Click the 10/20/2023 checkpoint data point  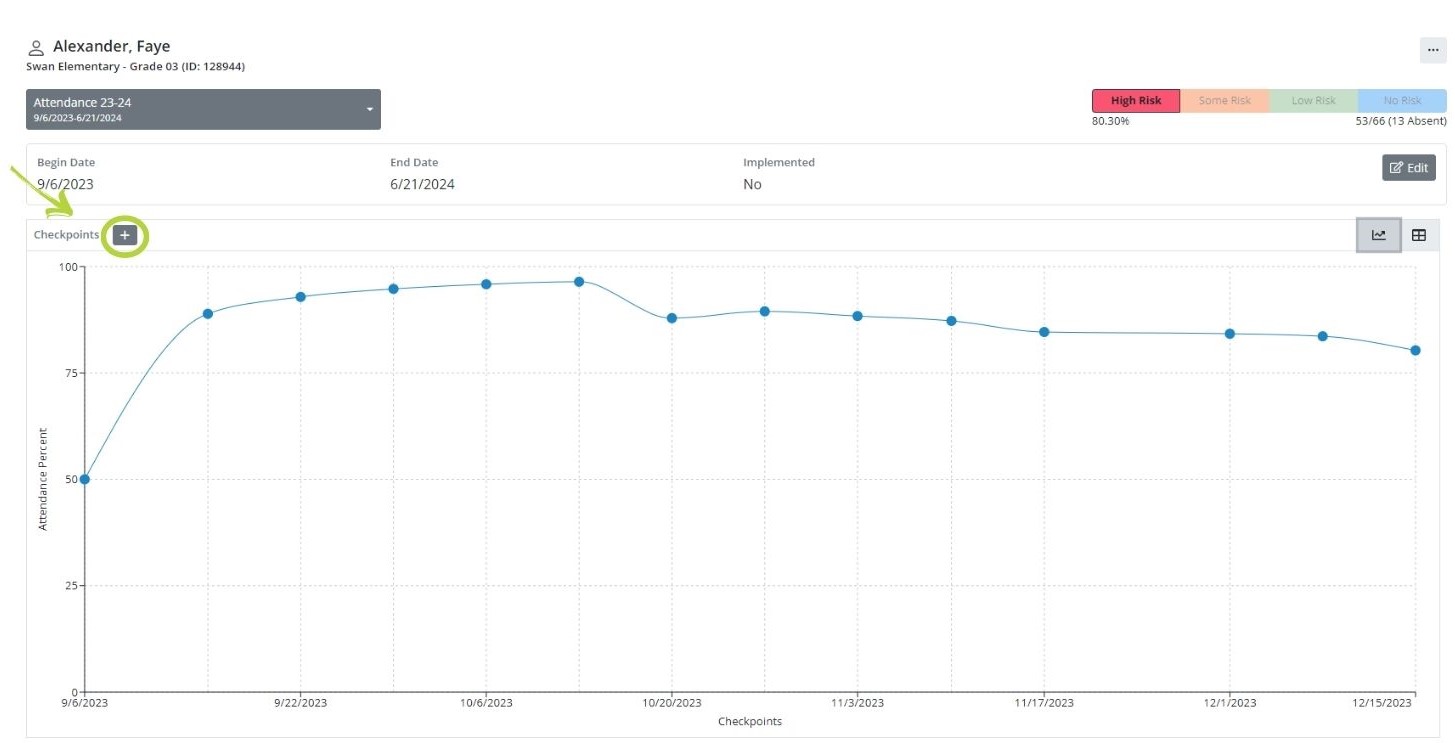click(672, 318)
